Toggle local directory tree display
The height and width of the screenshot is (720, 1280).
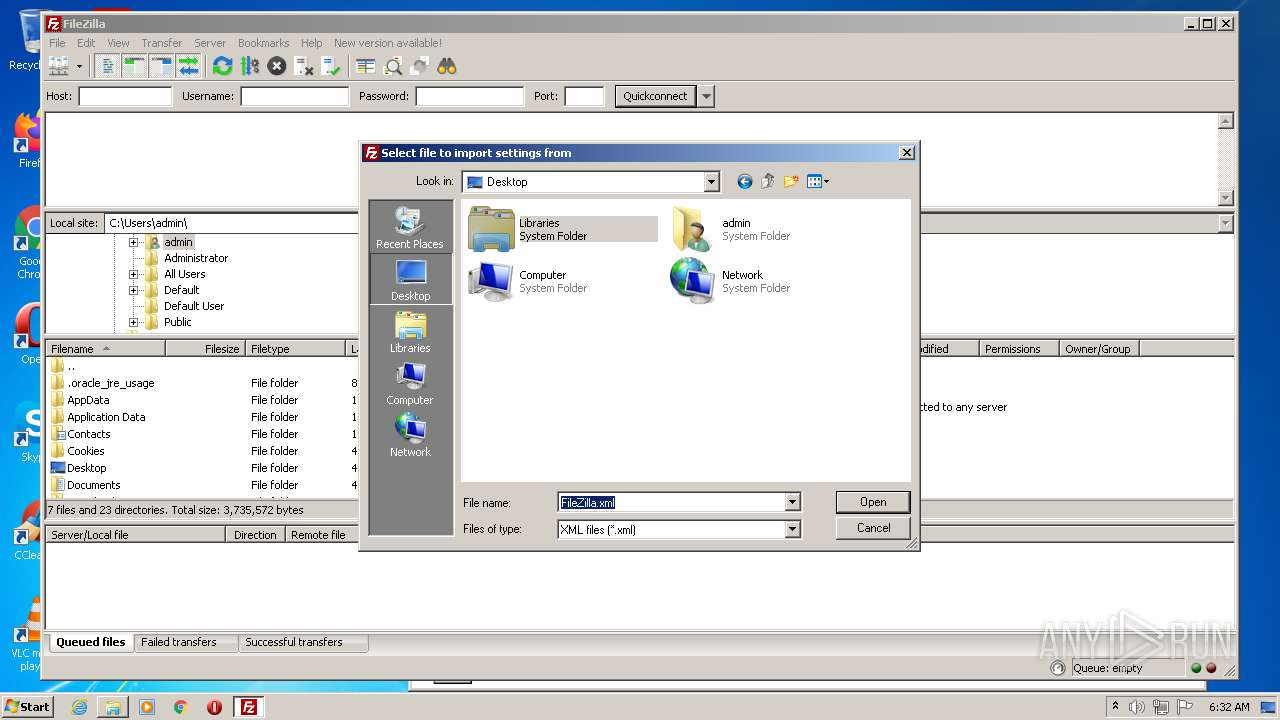click(134, 66)
